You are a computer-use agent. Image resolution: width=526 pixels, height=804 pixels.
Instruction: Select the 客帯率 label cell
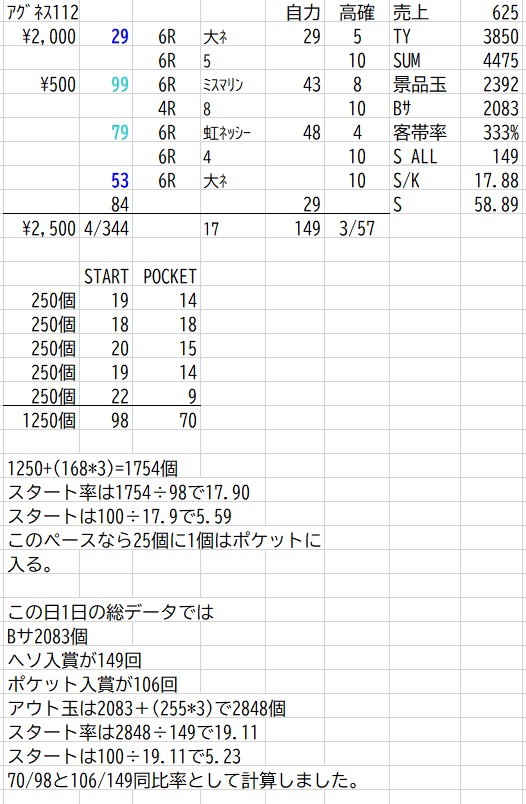[x=424, y=132]
